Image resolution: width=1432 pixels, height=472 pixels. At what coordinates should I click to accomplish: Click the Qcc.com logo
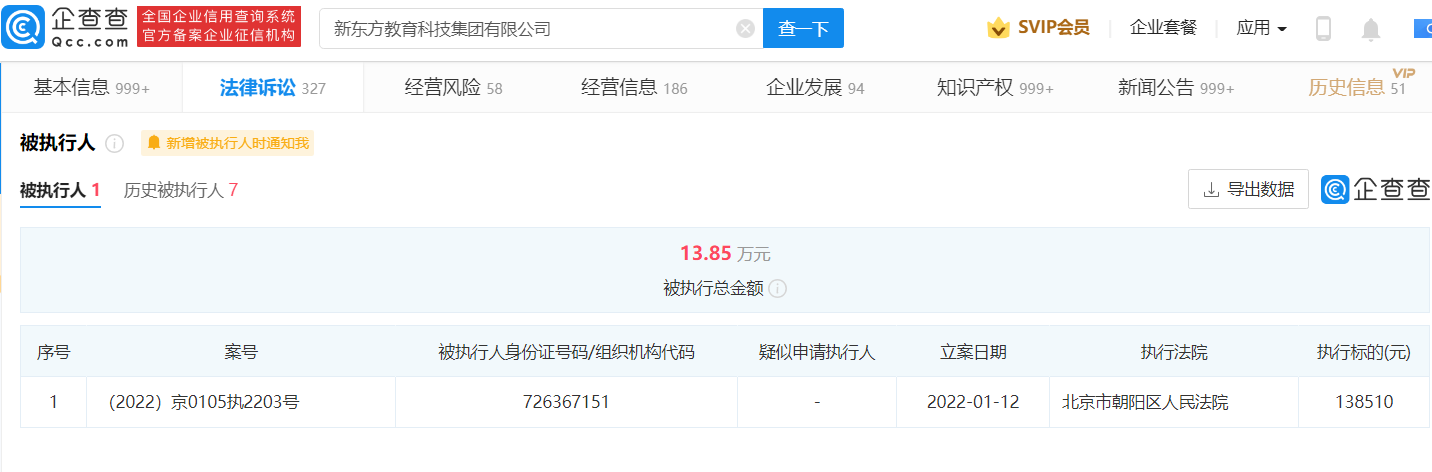tap(65, 27)
